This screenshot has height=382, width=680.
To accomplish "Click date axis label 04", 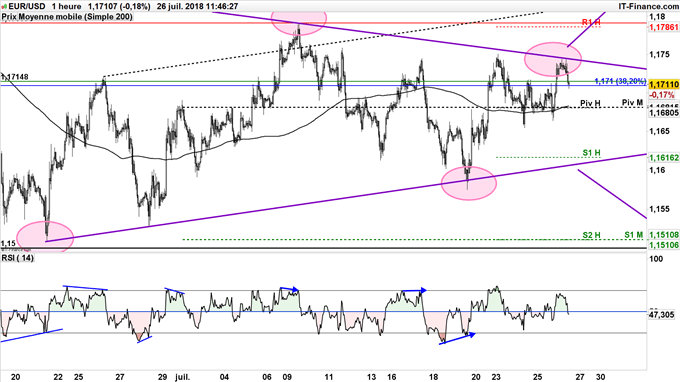I will 225,377.
